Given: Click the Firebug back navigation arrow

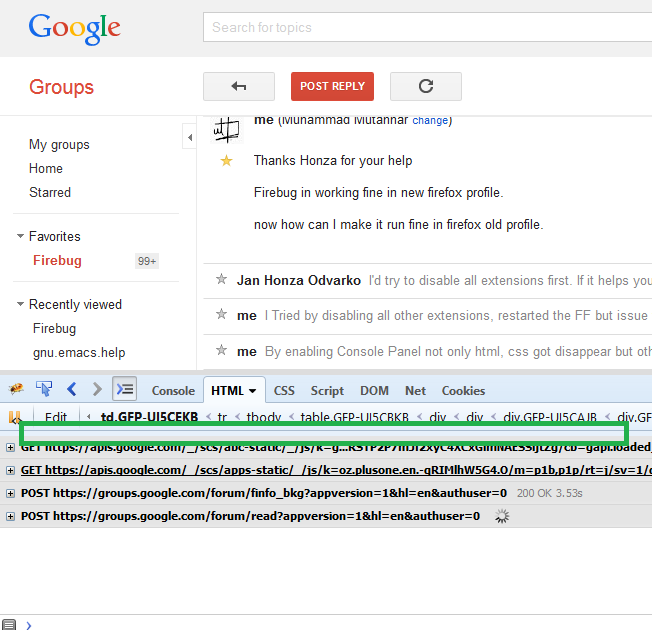Looking at the screenshot, I should tap(72, 389).
